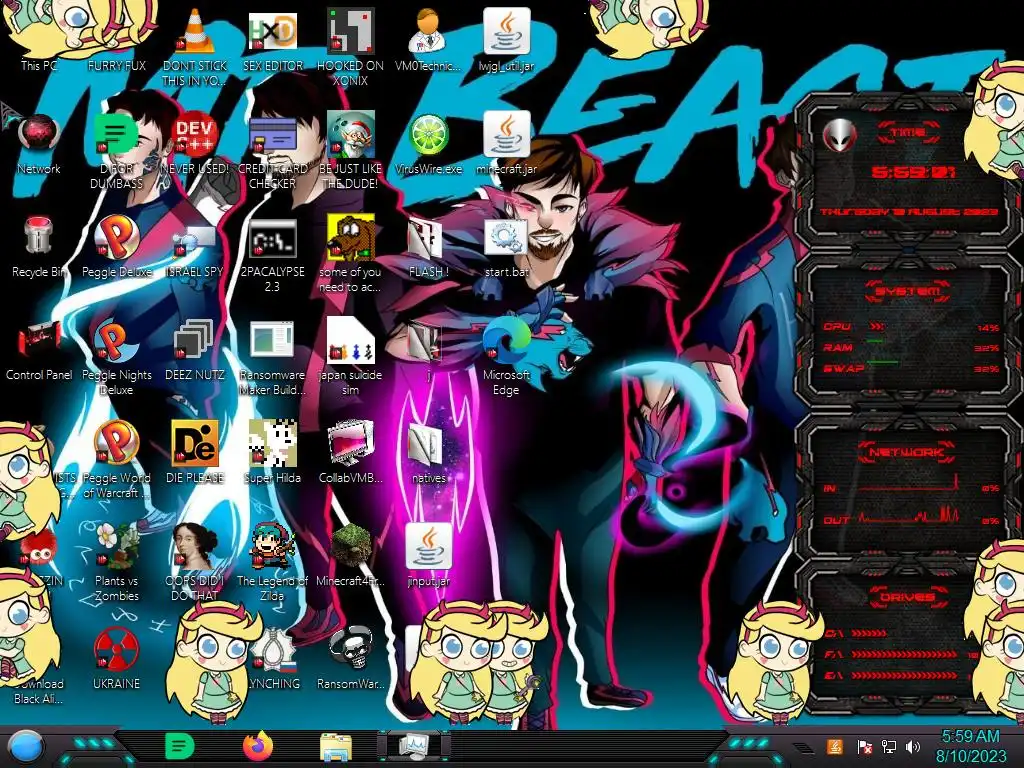Open the Recycle Bin
Screen dimensions: 1024x768
tap(39, 247)
